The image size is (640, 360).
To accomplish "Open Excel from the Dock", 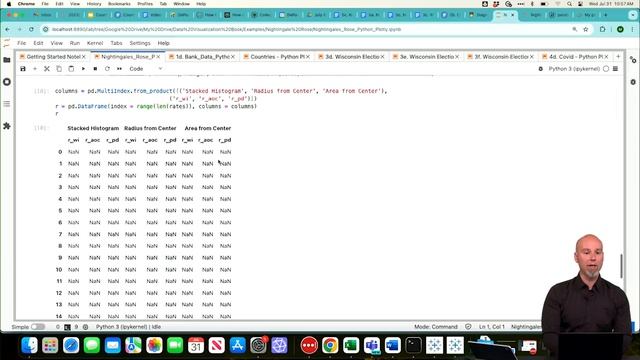I will pos(351,346).
